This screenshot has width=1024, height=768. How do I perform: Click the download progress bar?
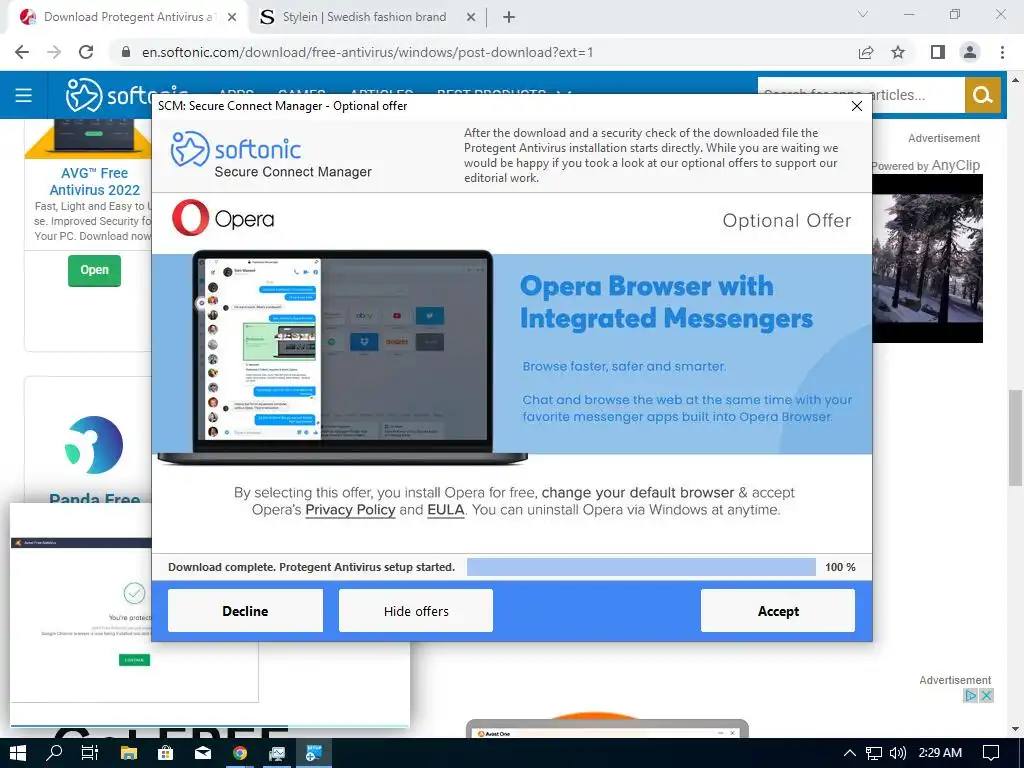pos(641,567)
